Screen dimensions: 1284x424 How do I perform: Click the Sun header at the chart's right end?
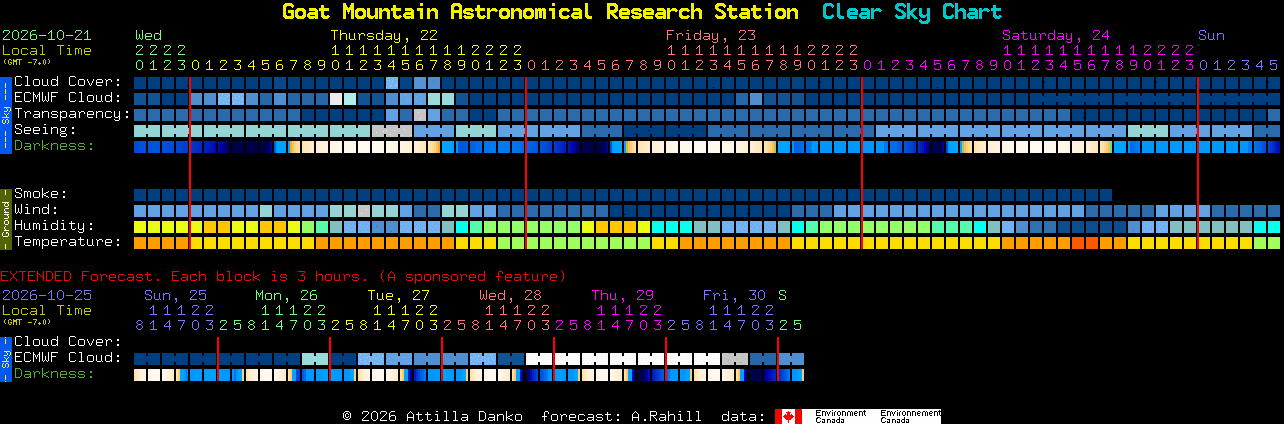(1211, 35)
